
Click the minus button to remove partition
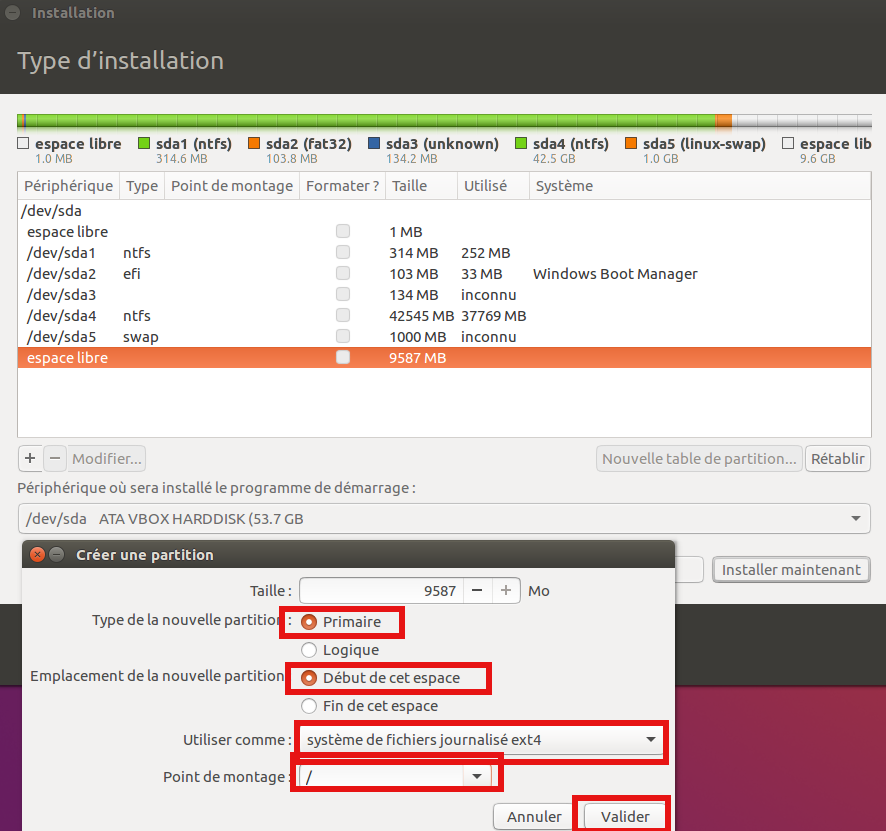(x=55, y=458)
